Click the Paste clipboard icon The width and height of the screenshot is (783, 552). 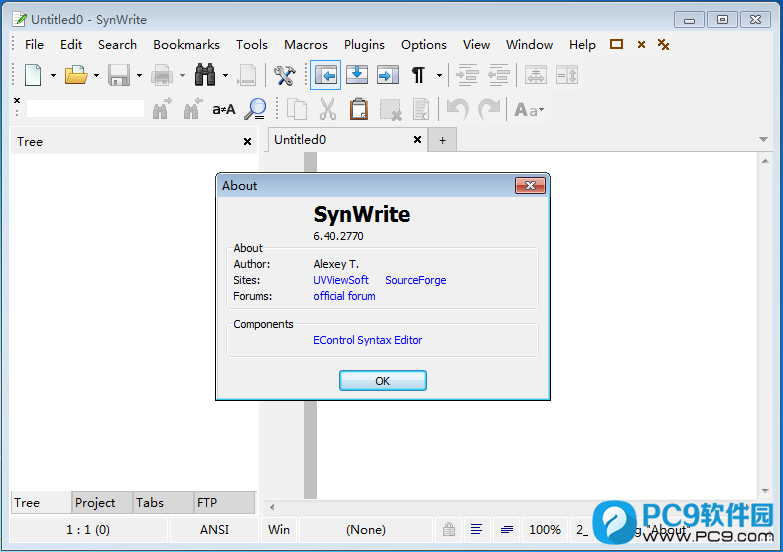tap(359, 109)
